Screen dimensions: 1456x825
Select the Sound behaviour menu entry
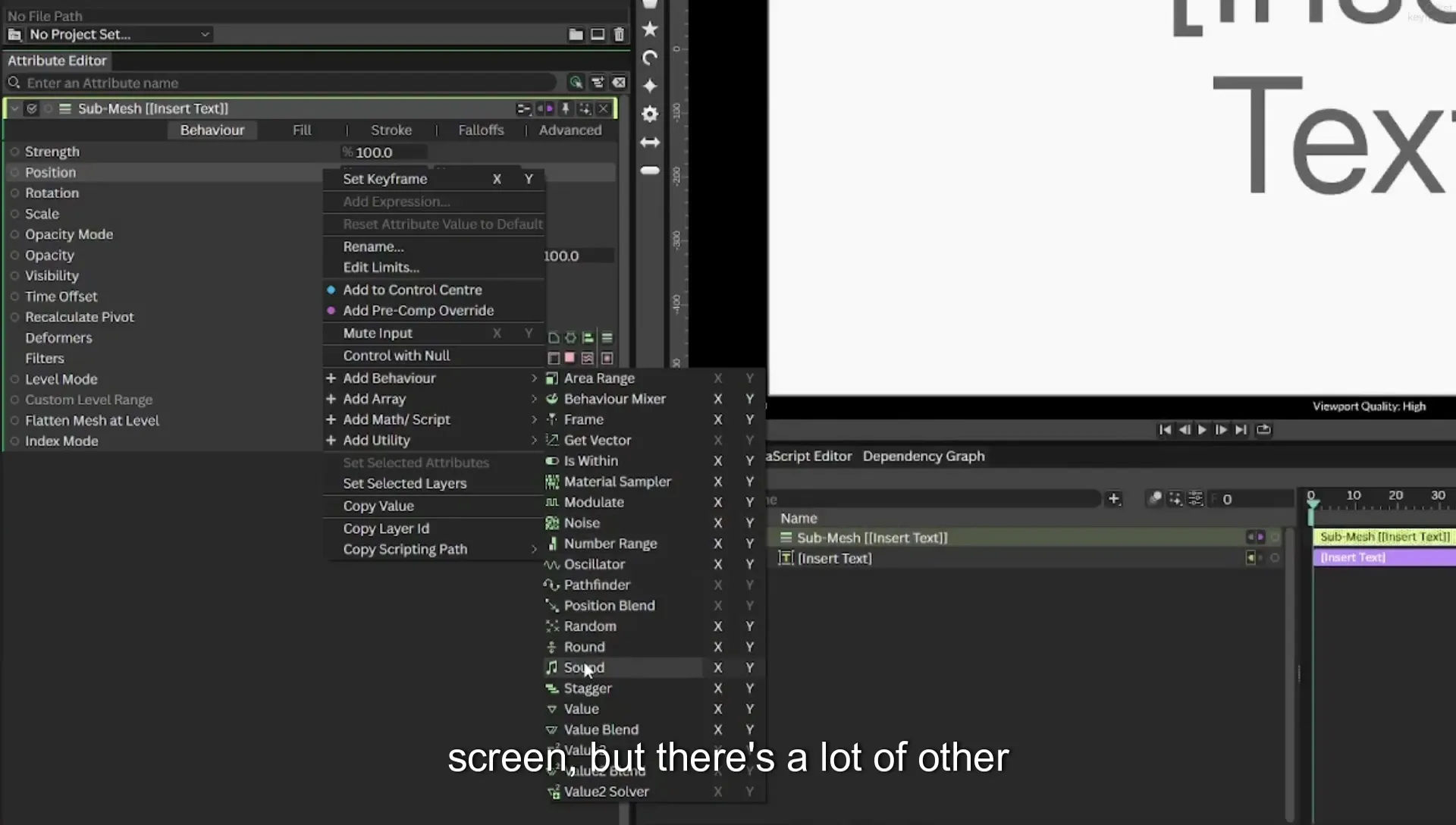(x=623, y=667)
